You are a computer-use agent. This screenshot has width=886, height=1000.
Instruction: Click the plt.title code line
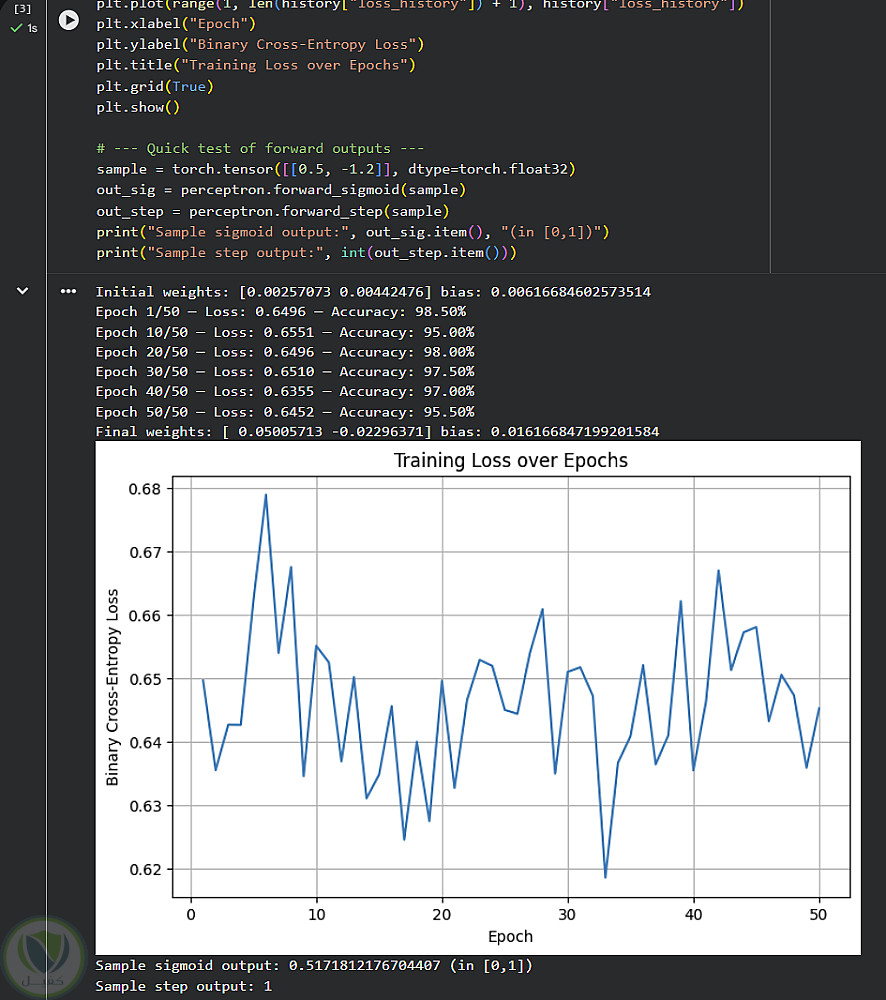pos(255,65)
